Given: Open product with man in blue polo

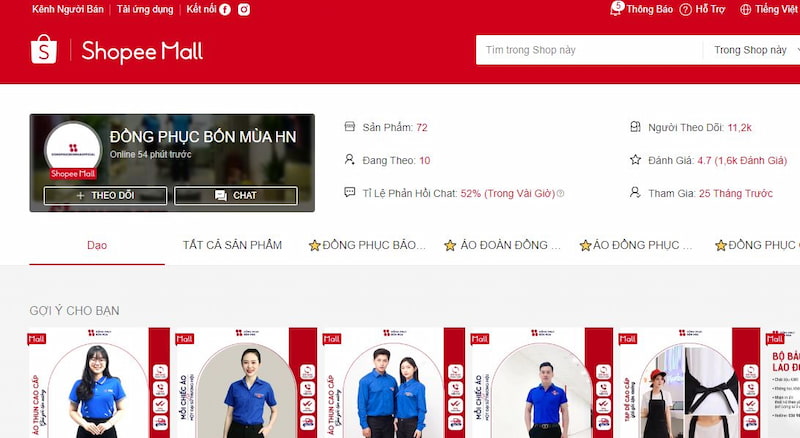Looking at the screenshot, I should click(x=542, y=383).
